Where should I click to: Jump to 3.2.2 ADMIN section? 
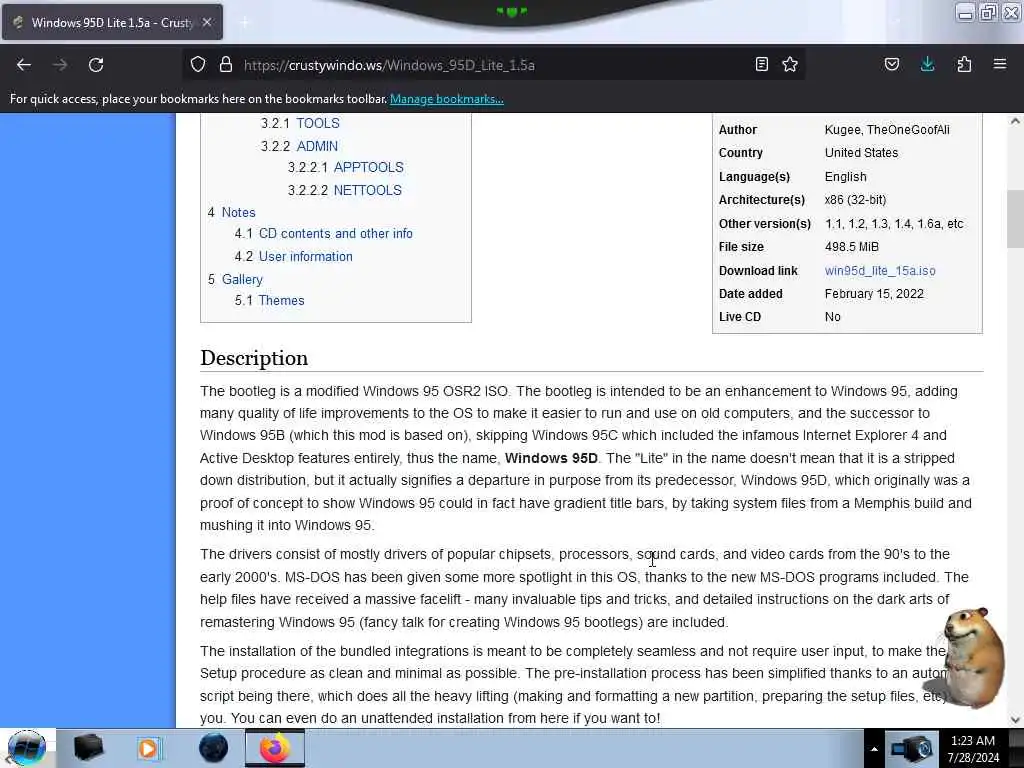(299, 146)
